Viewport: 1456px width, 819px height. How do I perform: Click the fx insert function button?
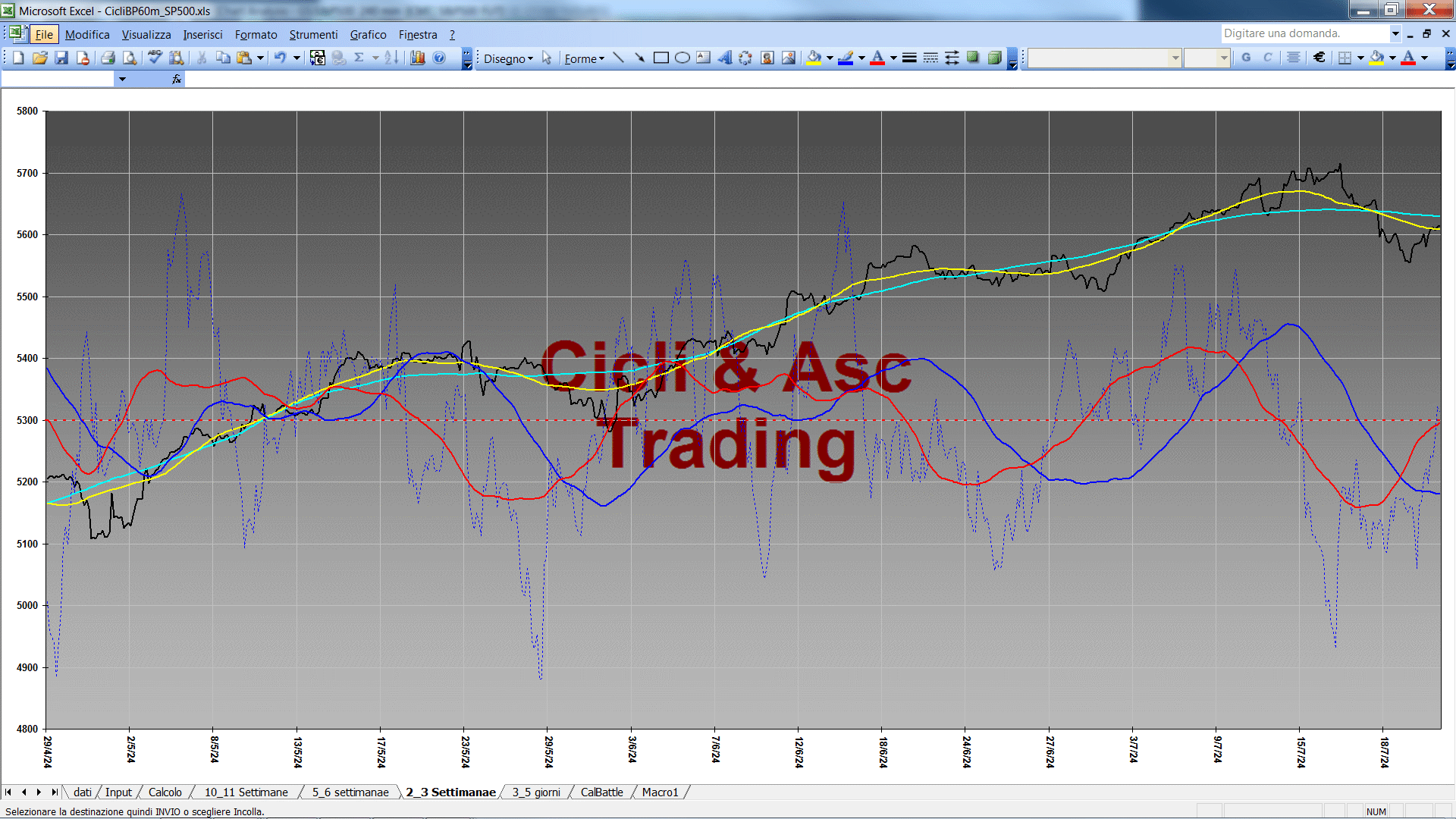coord(176,79)
